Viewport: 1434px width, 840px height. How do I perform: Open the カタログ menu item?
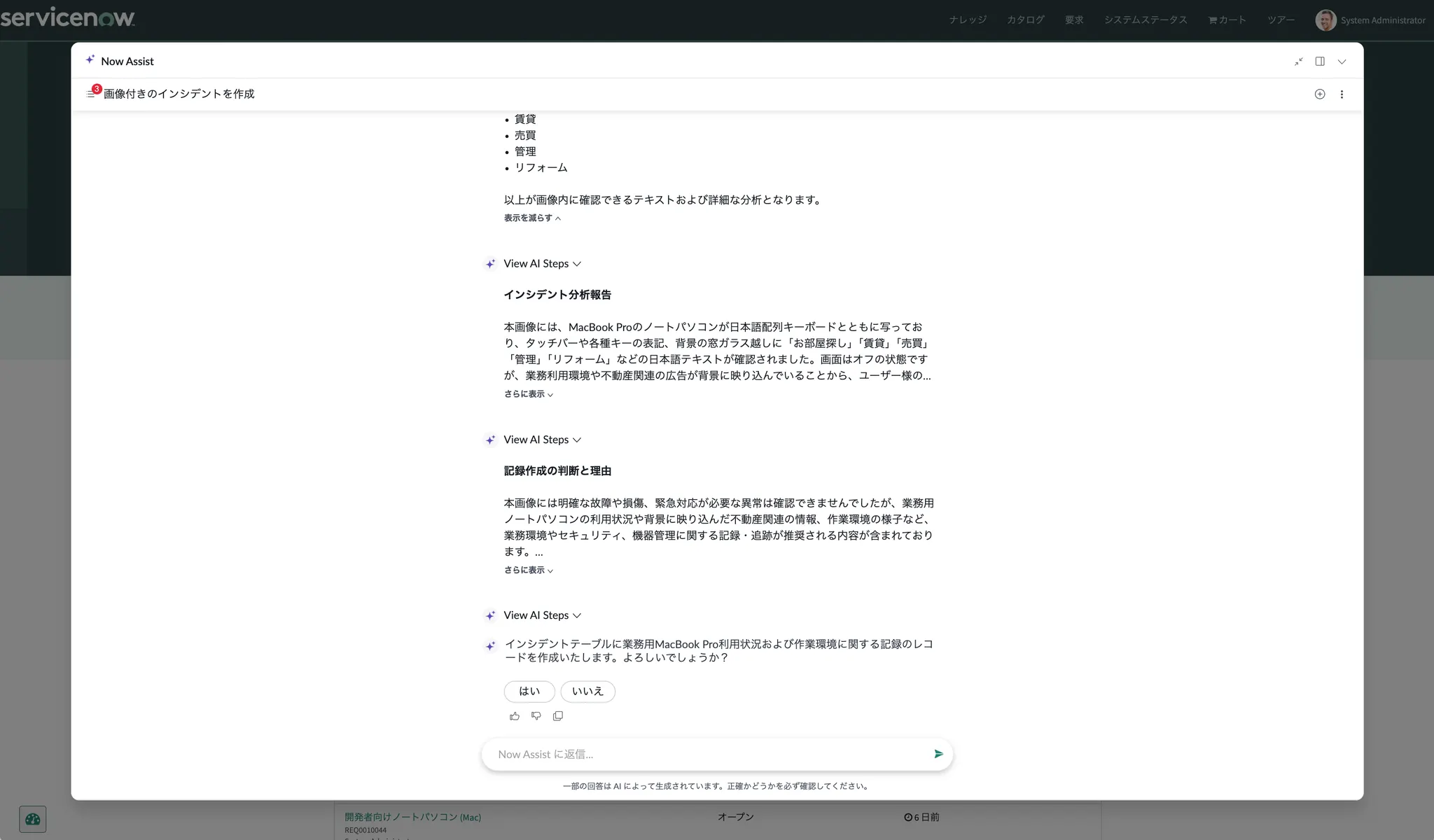[1025, 20]
